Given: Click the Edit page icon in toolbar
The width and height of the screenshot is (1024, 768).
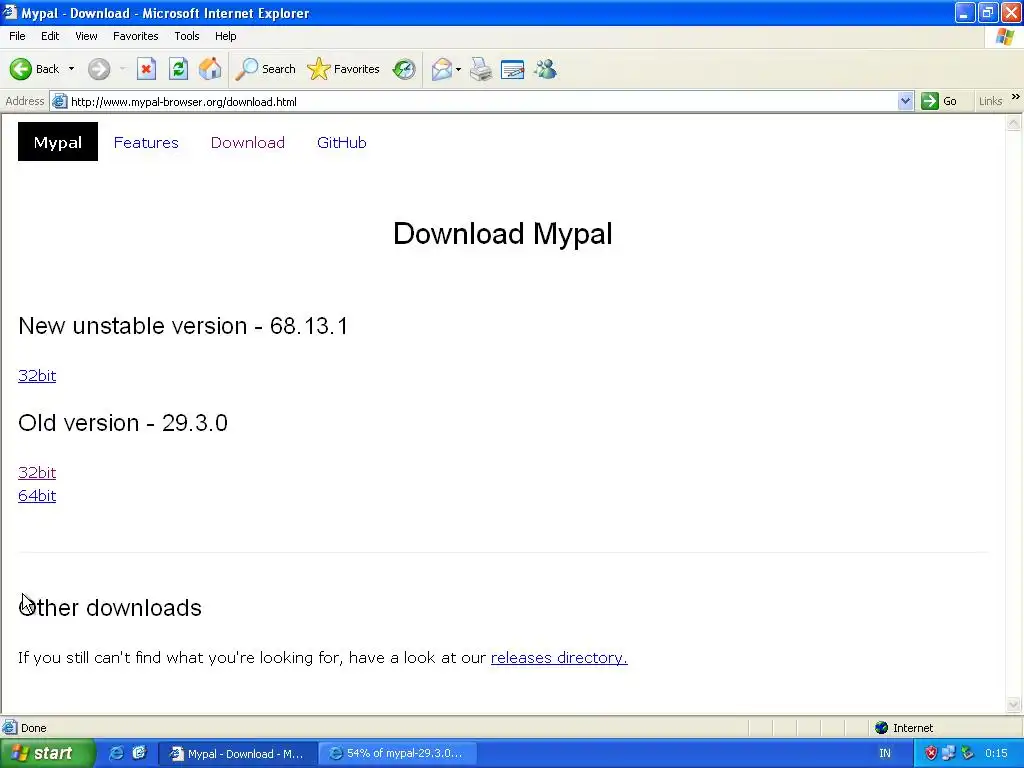Looking at the screenshot, I should point(513,69).
